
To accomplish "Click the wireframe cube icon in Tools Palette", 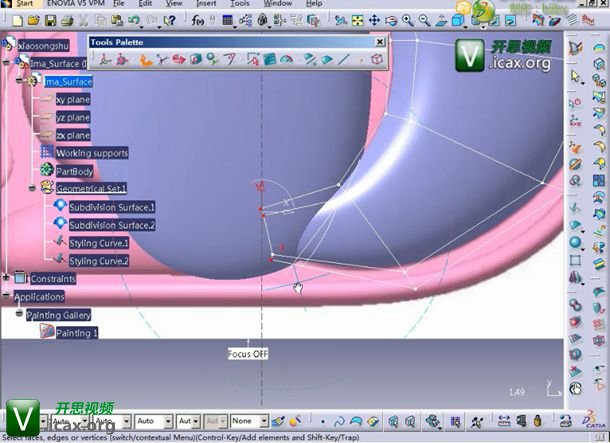I will [x=377, y=60].
